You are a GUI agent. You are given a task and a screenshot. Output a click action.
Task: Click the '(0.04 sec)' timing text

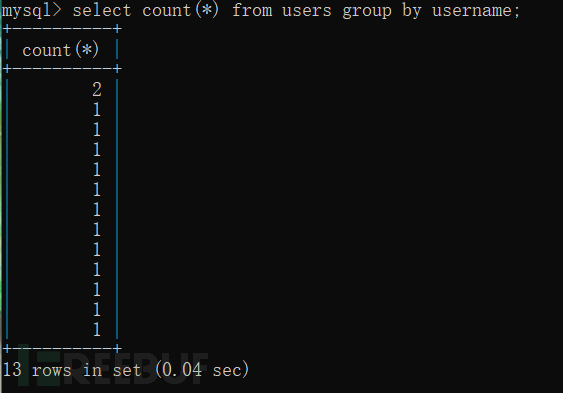coord(202,369)
